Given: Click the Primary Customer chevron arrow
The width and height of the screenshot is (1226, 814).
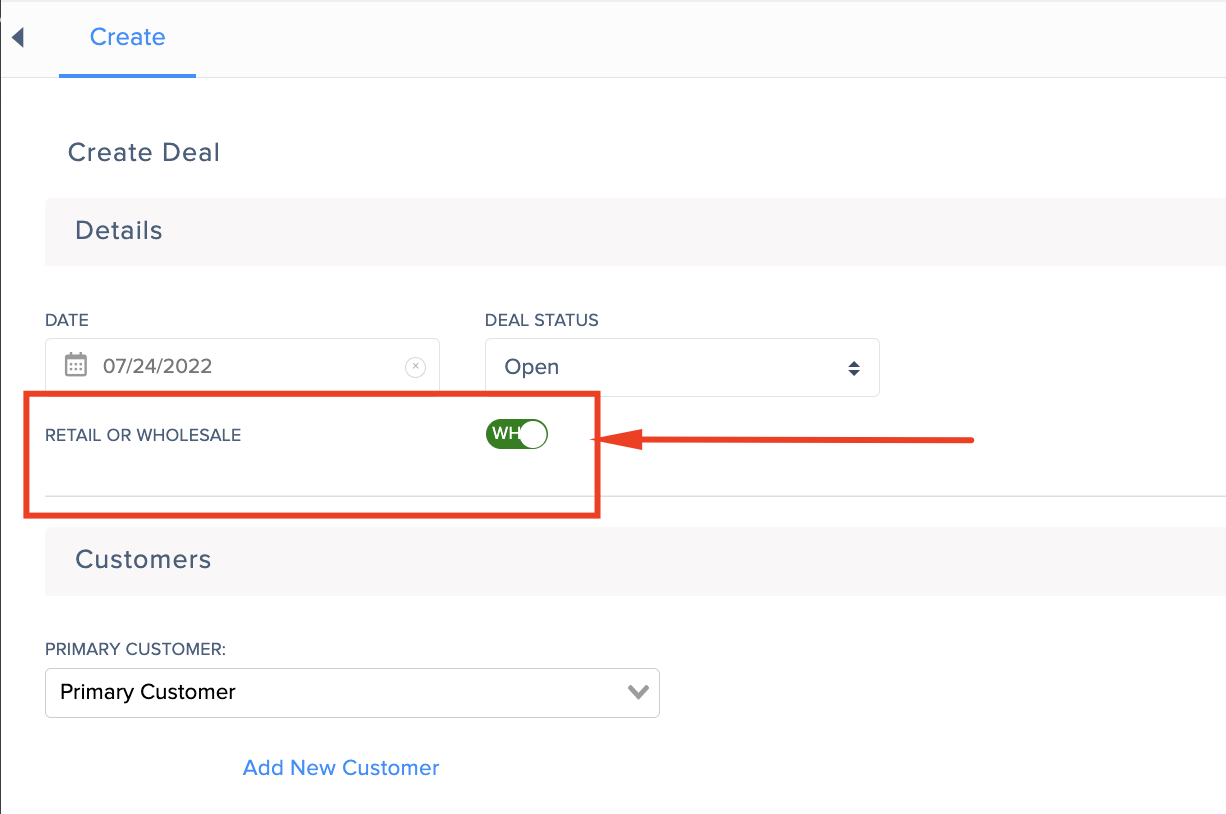Looking at the screenshot, I should (638, 692).
